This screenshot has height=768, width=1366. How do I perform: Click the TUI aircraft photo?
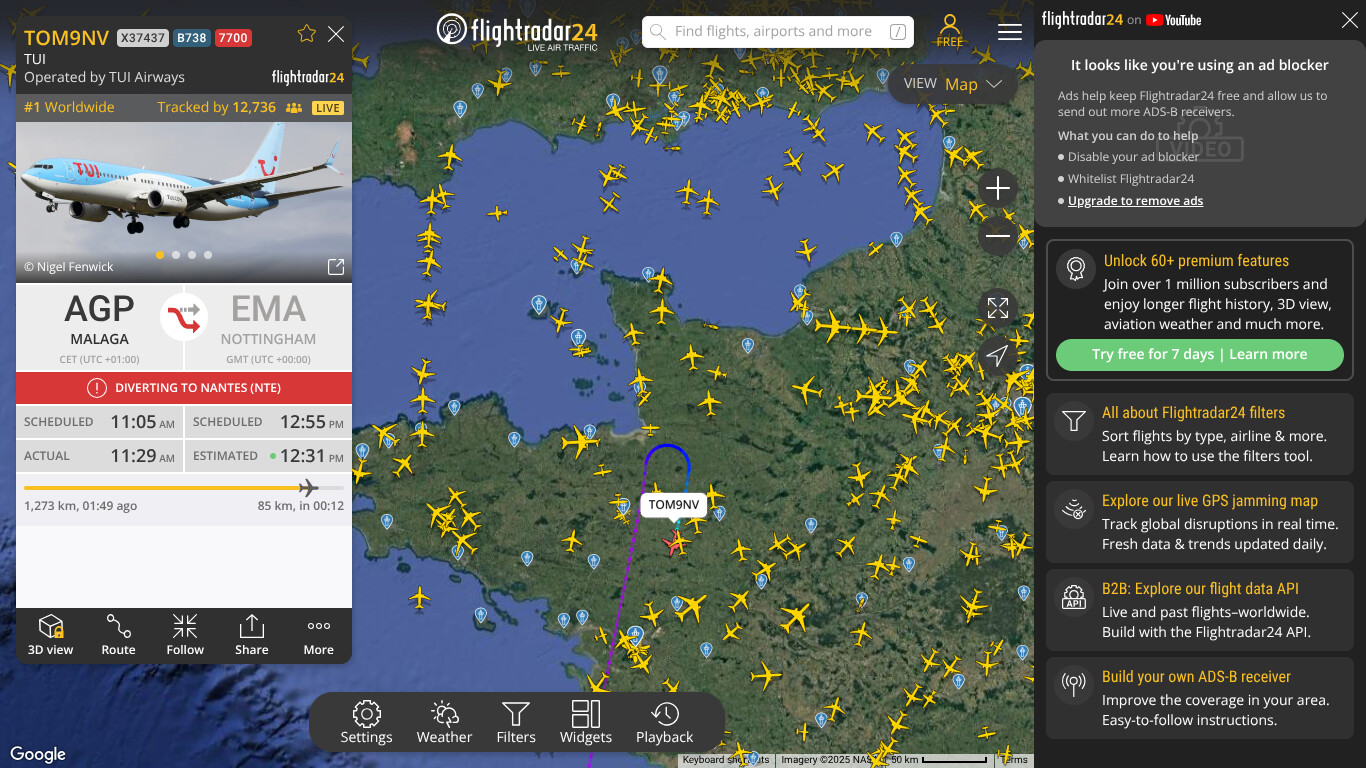[184, 202]
